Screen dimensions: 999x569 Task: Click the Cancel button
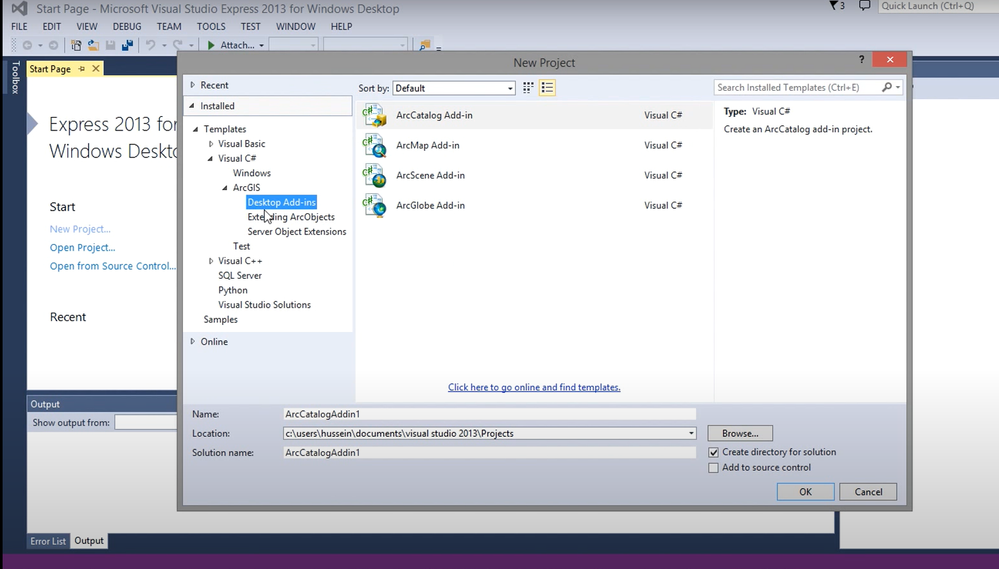[868, 492]
